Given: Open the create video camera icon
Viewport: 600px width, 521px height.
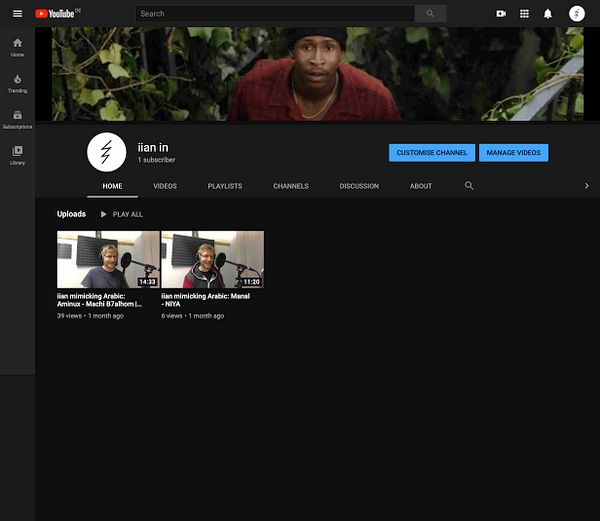Looking at the screenshot, I should pyautogui.click(x=501, y=14).
